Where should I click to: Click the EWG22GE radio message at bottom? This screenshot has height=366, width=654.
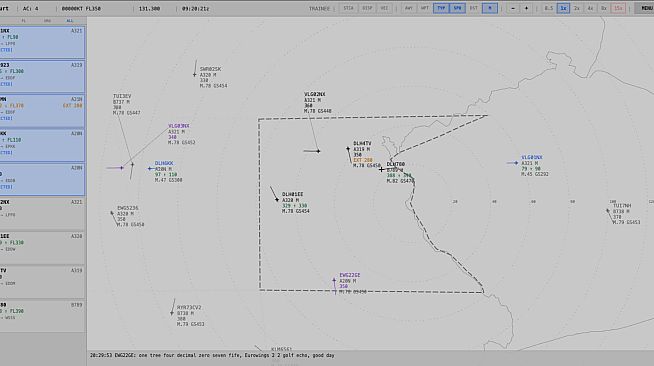(212, 356)
